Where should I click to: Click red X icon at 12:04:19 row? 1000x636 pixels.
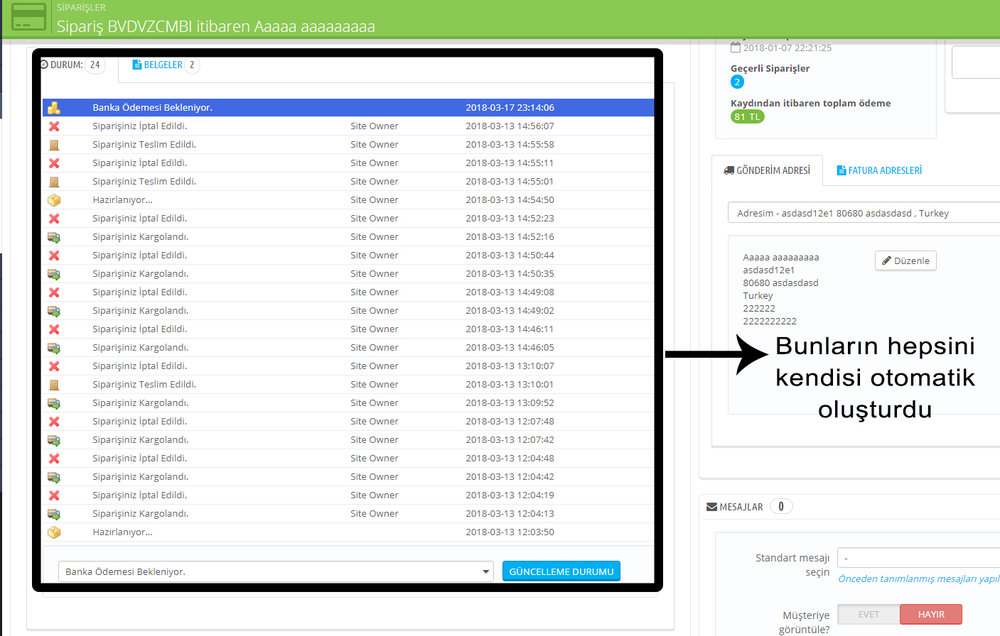[x=54, y=496]
